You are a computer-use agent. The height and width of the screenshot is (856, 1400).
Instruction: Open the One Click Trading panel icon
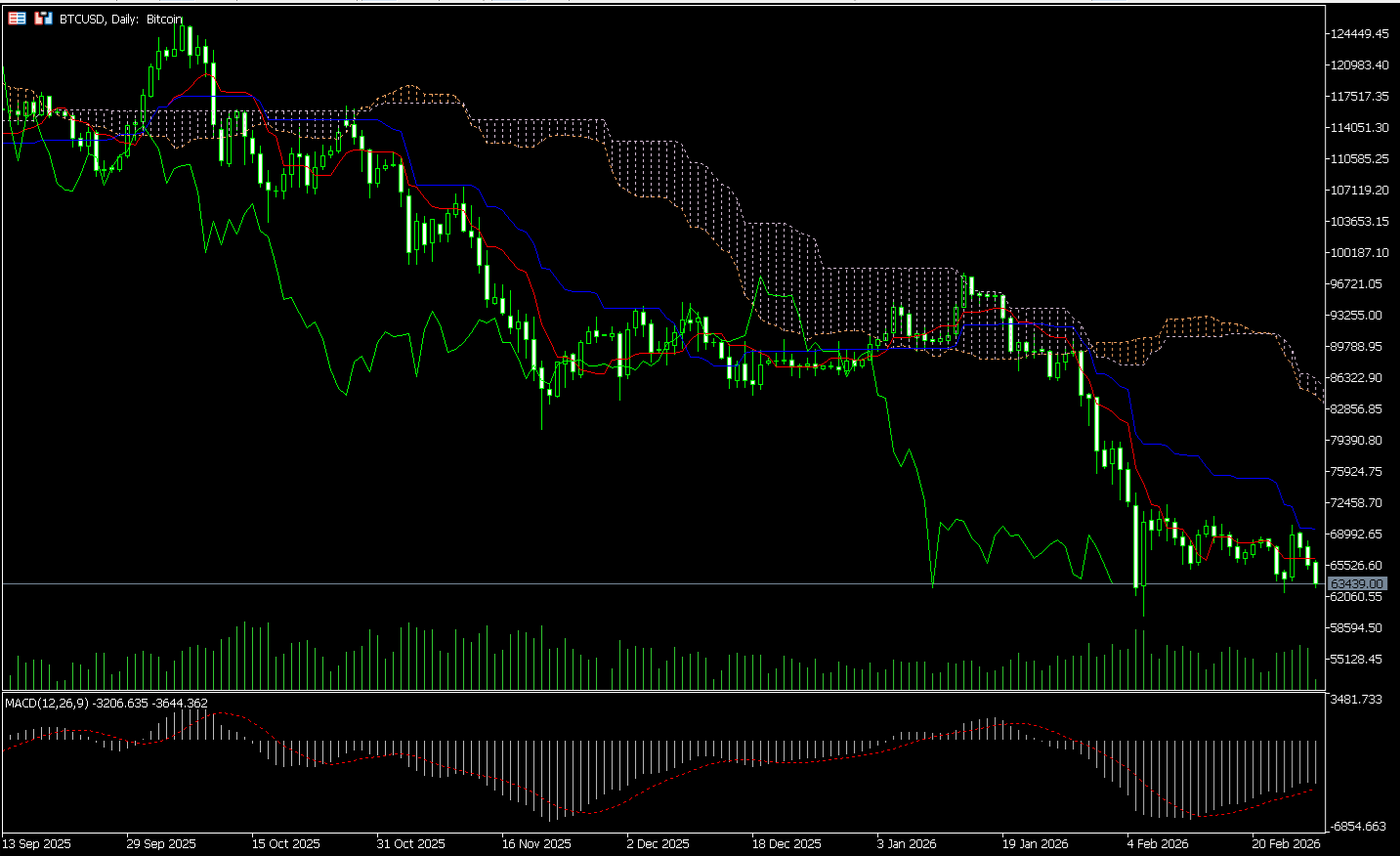[x=17, y=19]
